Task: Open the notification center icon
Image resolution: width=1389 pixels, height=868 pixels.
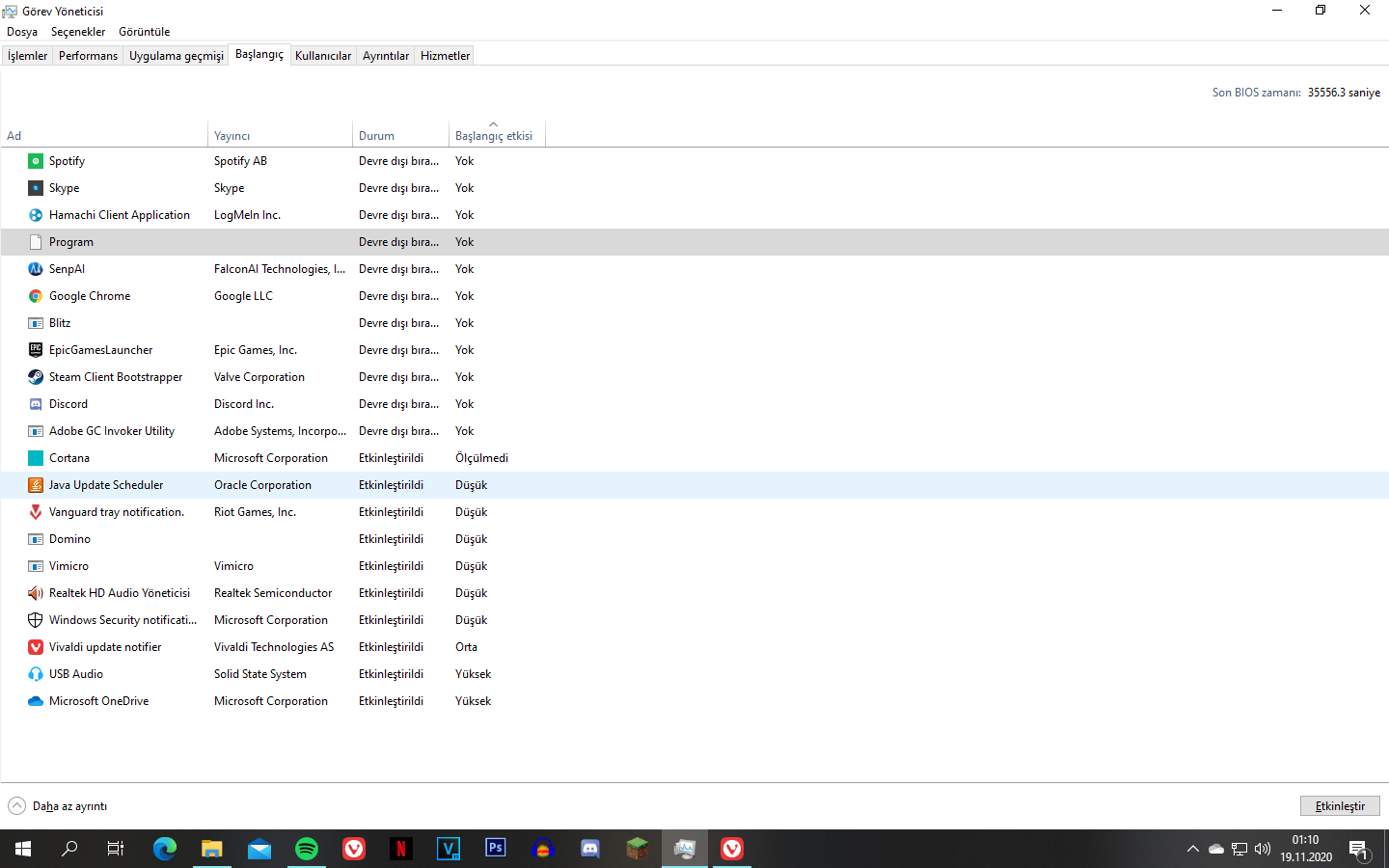Action: click(1359, 849)
